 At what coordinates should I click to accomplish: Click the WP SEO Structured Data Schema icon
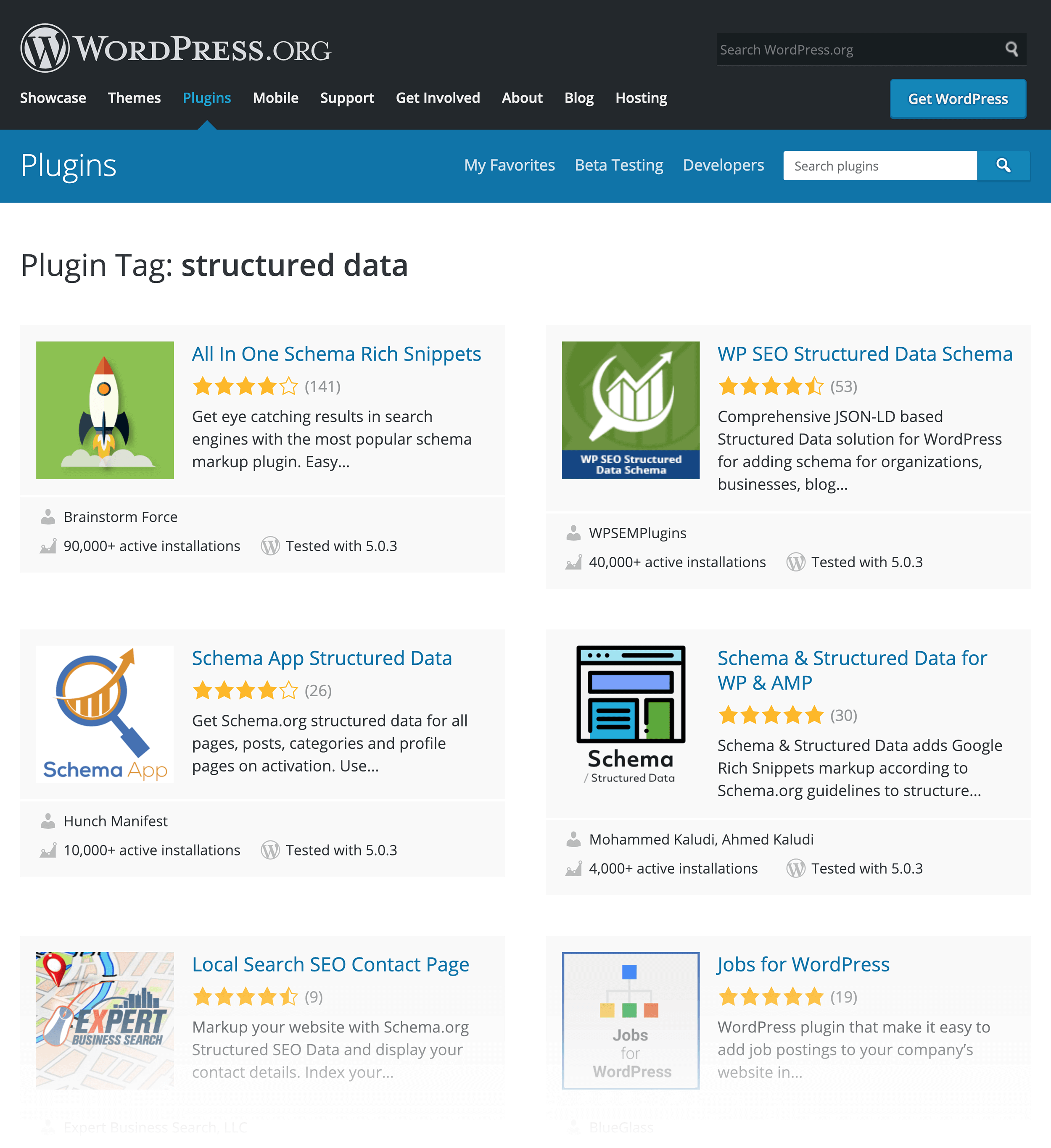point(630,410)
